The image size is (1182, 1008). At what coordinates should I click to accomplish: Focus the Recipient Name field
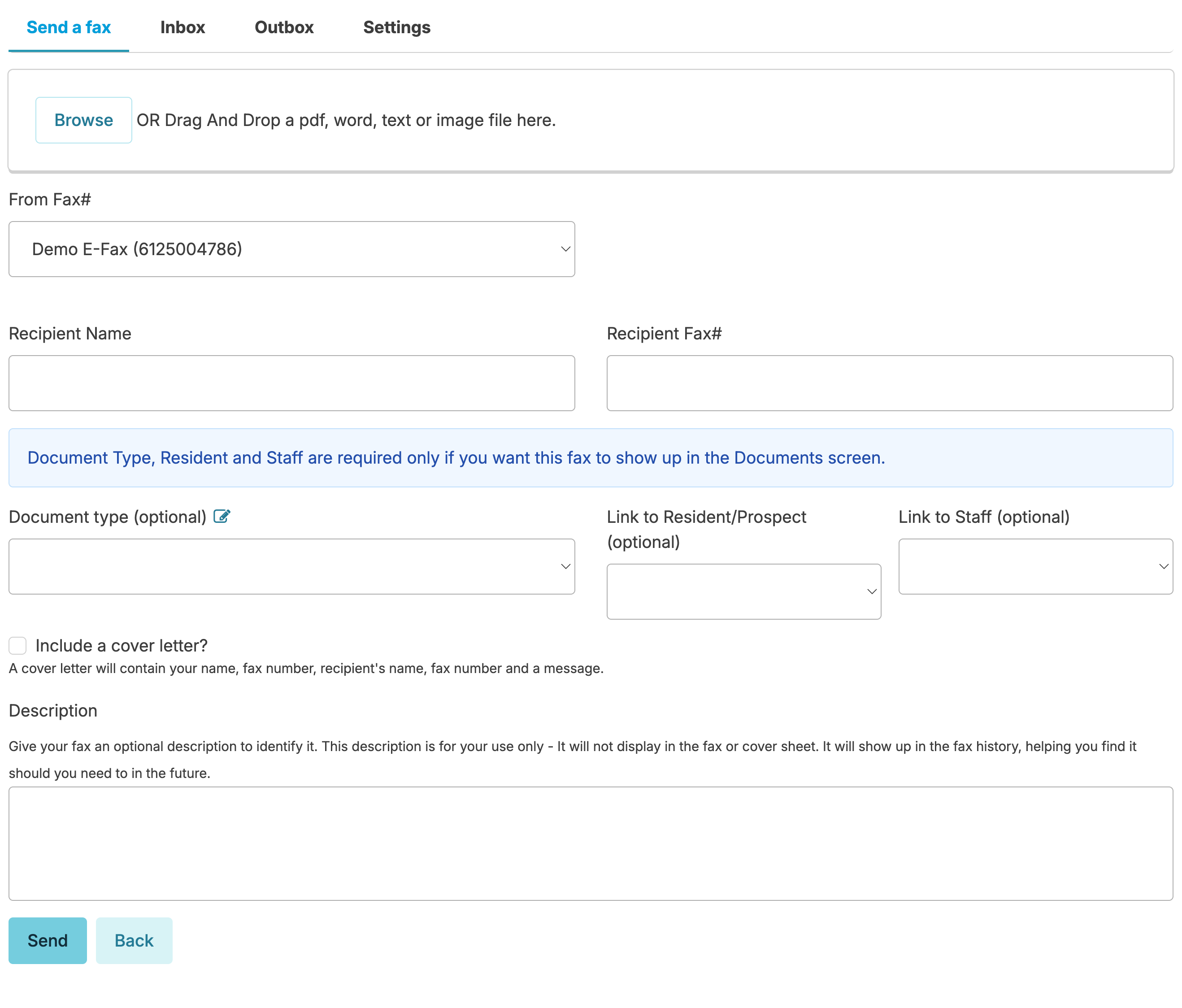pyautogui.click(x=291, y=383)
